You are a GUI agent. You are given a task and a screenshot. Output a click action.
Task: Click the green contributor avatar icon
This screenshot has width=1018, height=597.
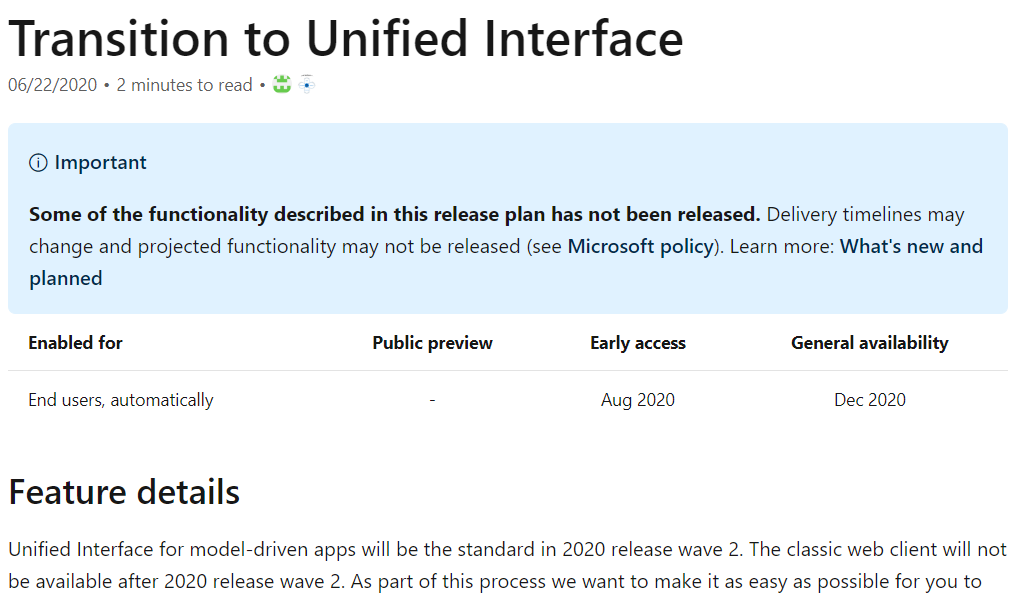pyautogui.click(x=282, y=84)
